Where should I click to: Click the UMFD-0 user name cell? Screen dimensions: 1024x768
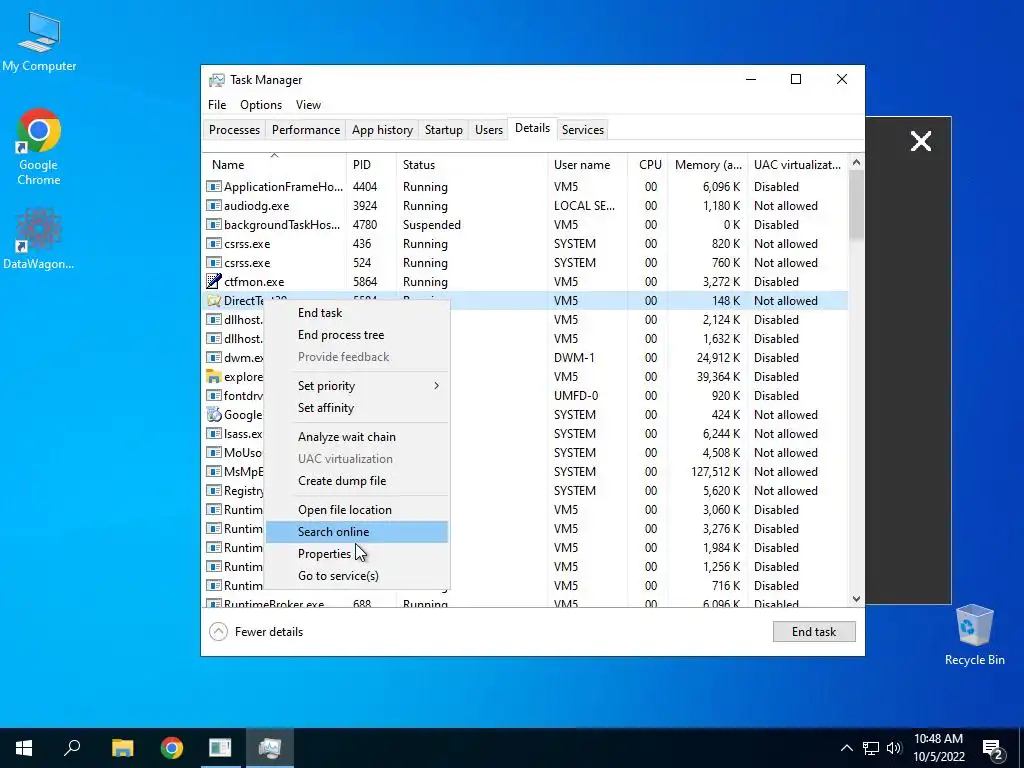coord(575,396)
